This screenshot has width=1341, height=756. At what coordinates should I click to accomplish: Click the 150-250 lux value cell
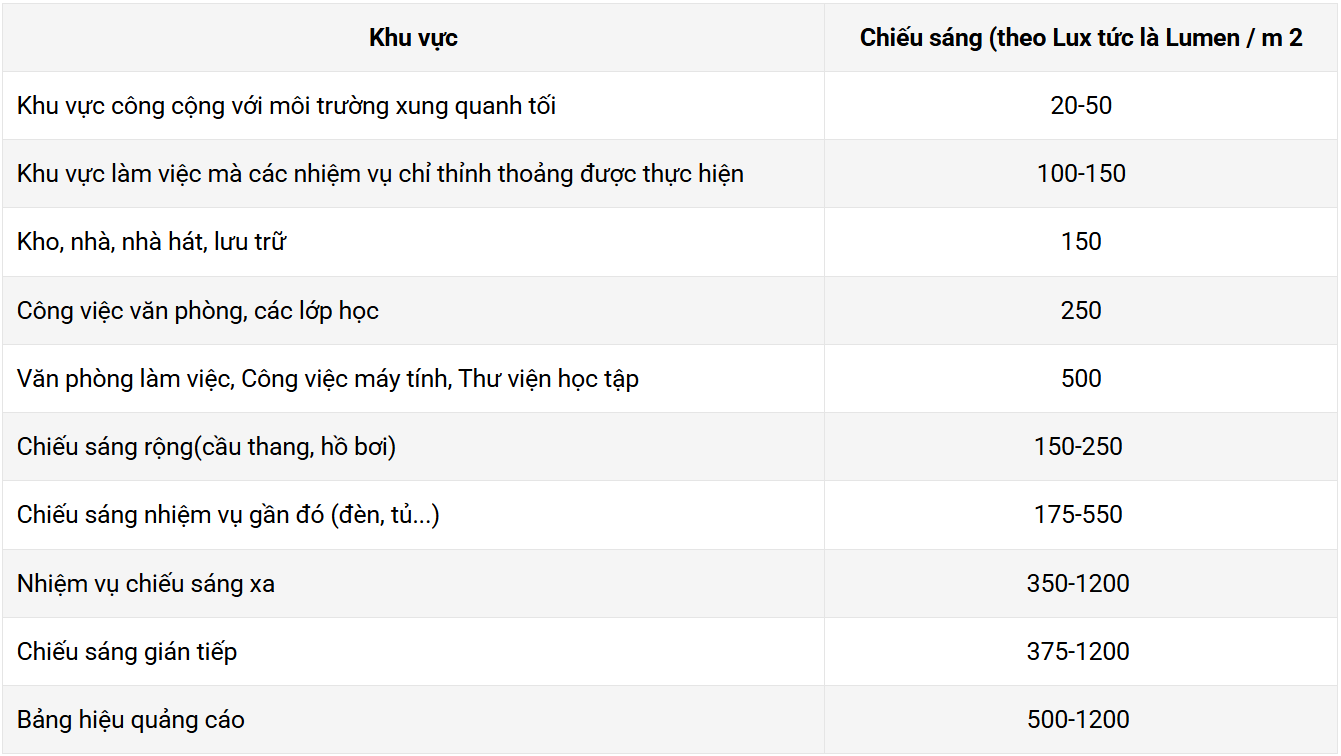coord(1078,446)
